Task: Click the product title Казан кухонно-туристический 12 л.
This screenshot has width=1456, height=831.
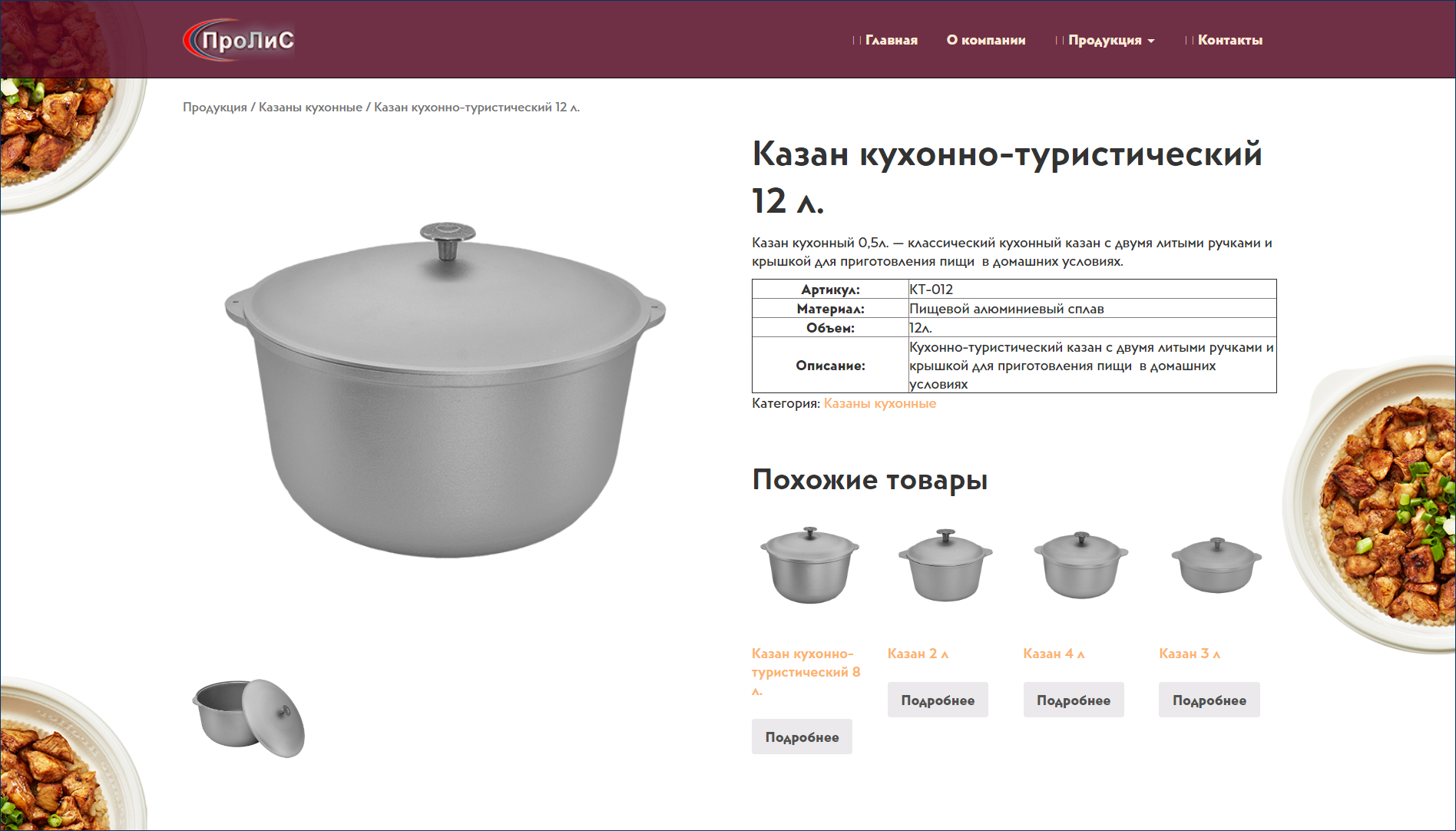Action: pos(1007,177)
